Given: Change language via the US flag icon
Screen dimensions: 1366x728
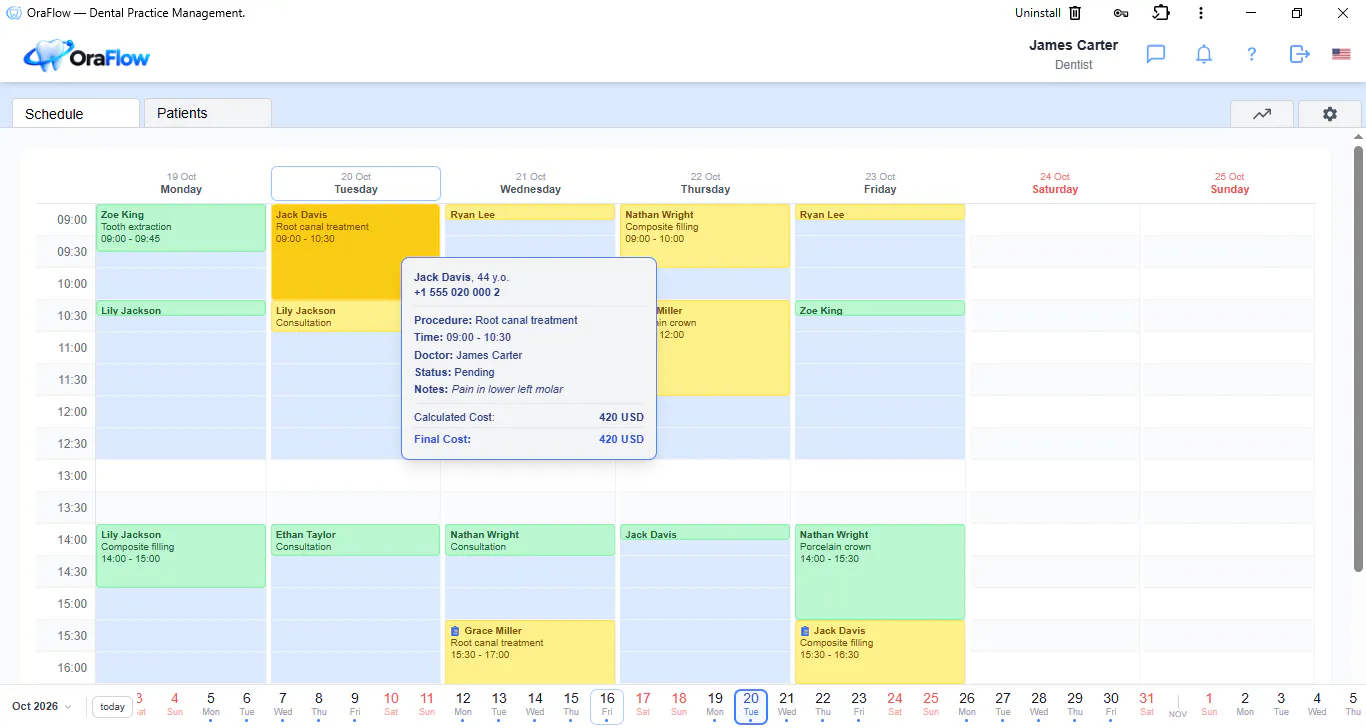Looking at the screenshot, I should click(x=1341, y=54).
